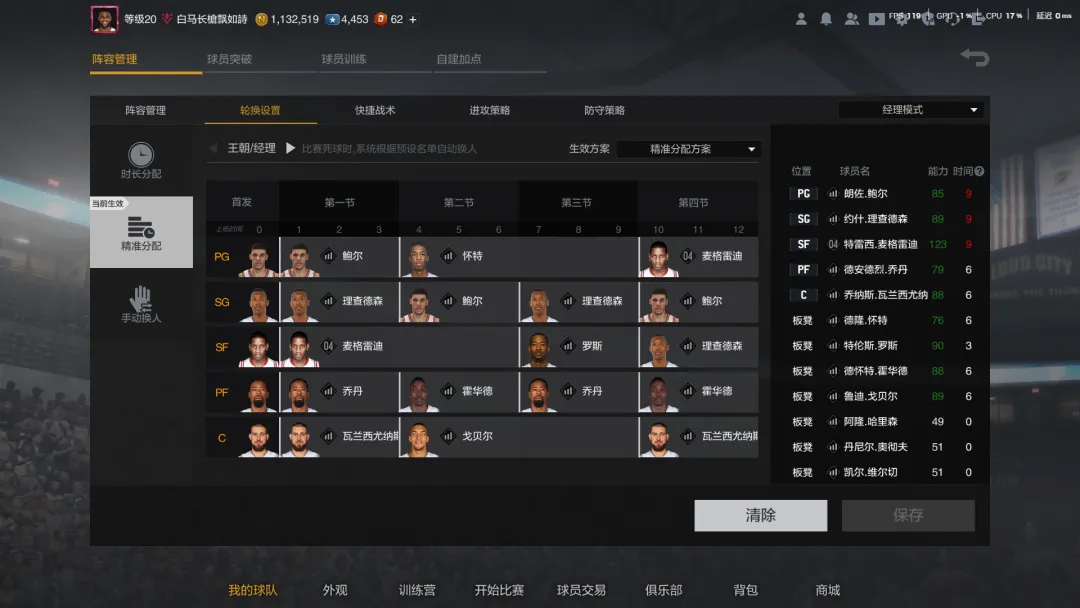The height and width of the screenshot is (608, 1080).
Task: Open the friends icon in top bar
Action: 851,19
